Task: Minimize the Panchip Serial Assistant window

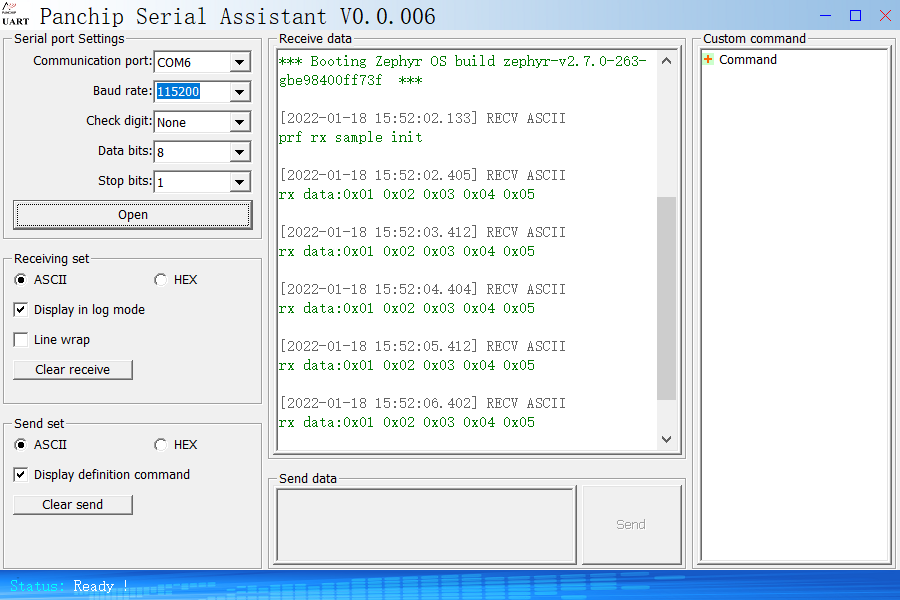Action: click(x=825, y=16)
